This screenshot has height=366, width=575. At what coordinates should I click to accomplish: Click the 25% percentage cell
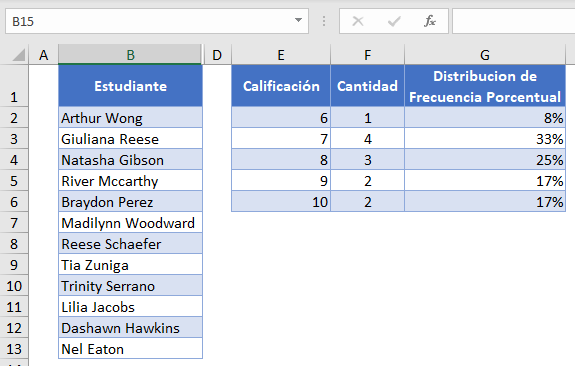click(485, 160)
